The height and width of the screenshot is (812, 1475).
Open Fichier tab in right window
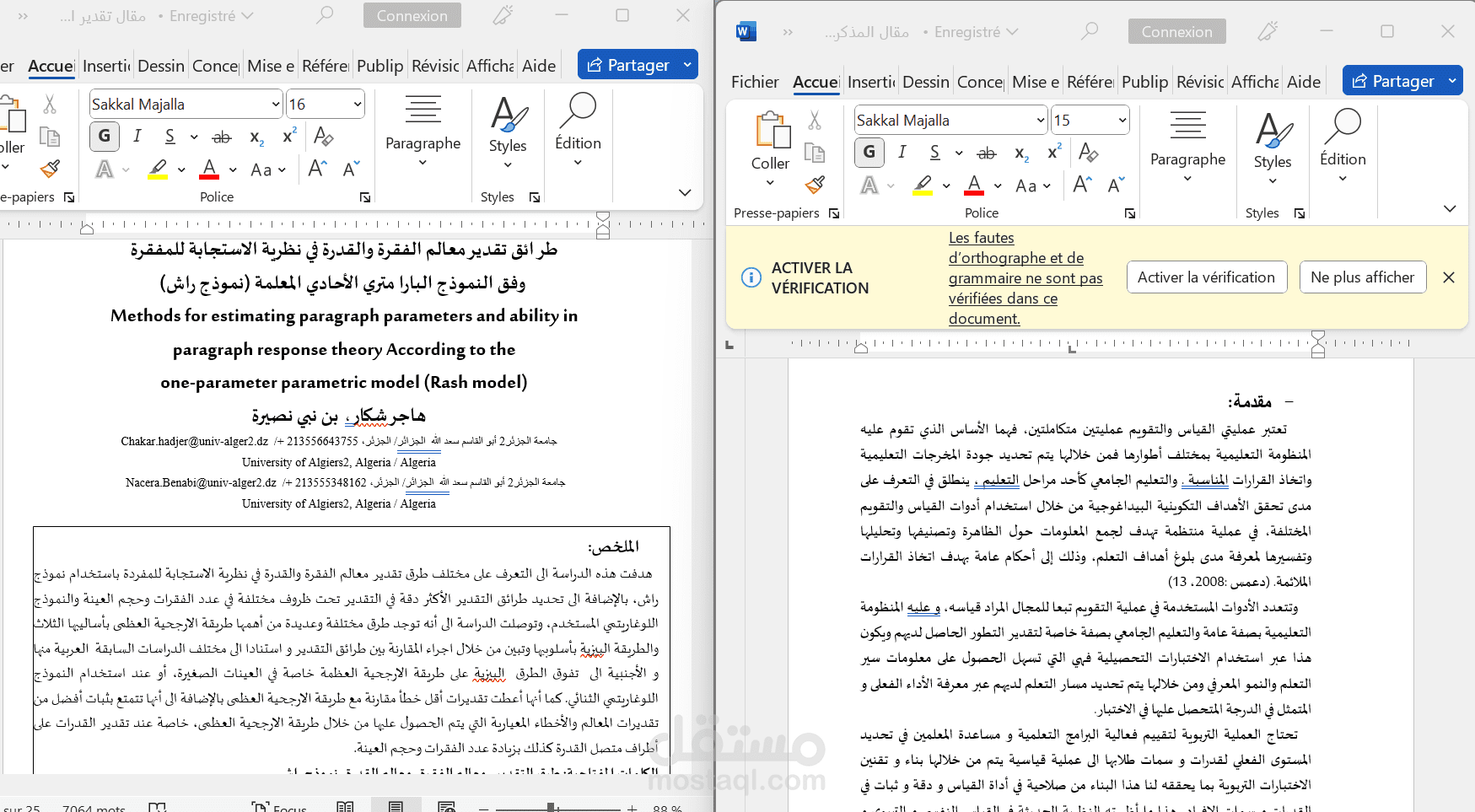(x=755, y=82)
